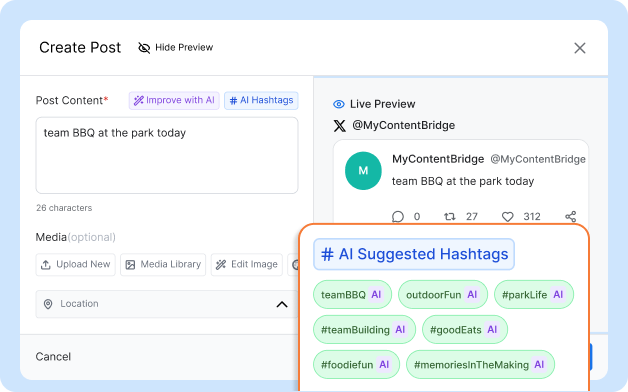This screenshot has height=392, width=628.
Task: Click the heart like icon in preview
Action: [507, 217]
